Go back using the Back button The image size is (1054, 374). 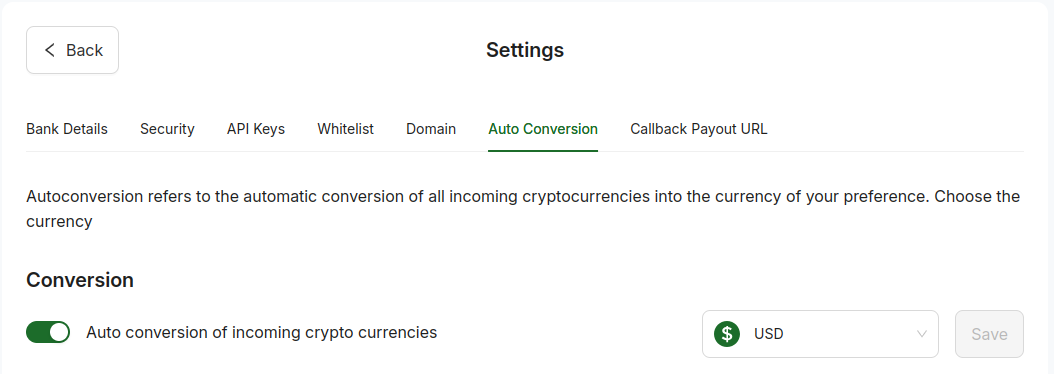73,50
